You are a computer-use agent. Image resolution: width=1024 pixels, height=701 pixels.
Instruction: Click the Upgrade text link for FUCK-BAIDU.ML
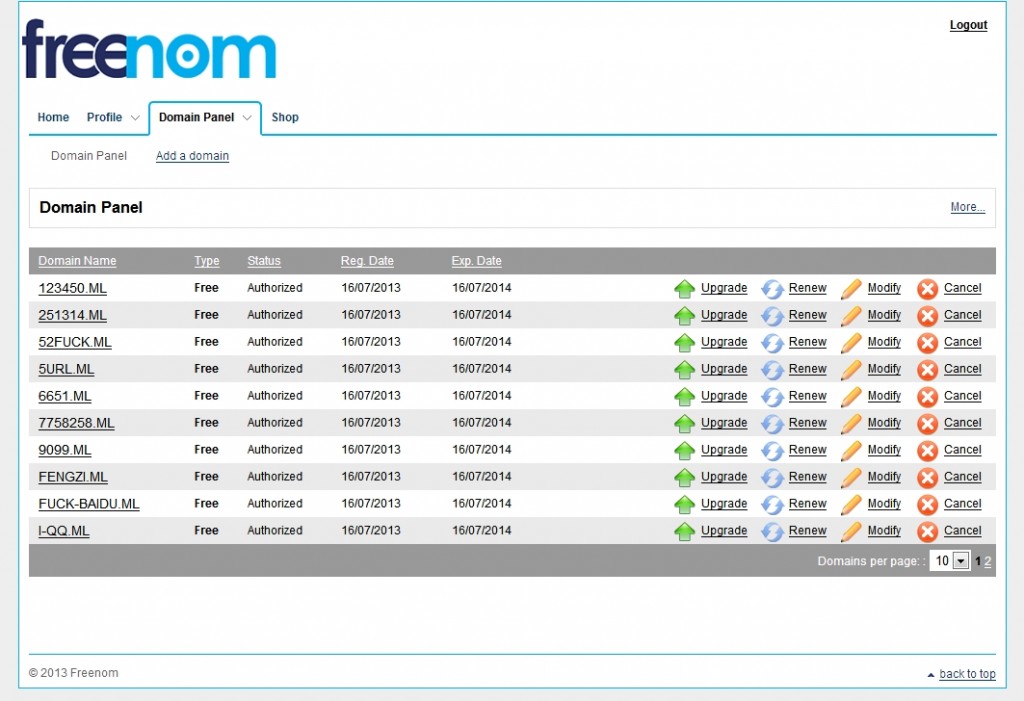(x=724, y=504)
